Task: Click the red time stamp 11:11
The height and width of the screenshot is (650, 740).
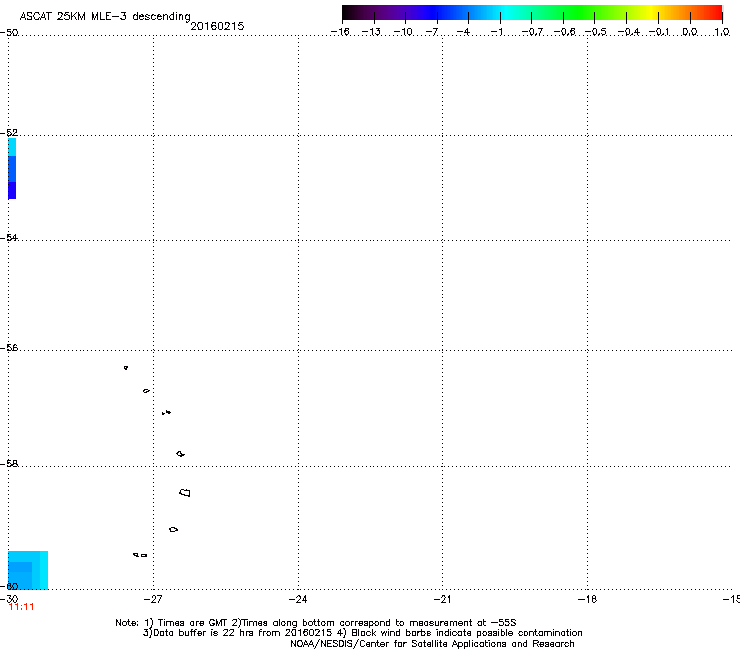Action: coord(21,607)
